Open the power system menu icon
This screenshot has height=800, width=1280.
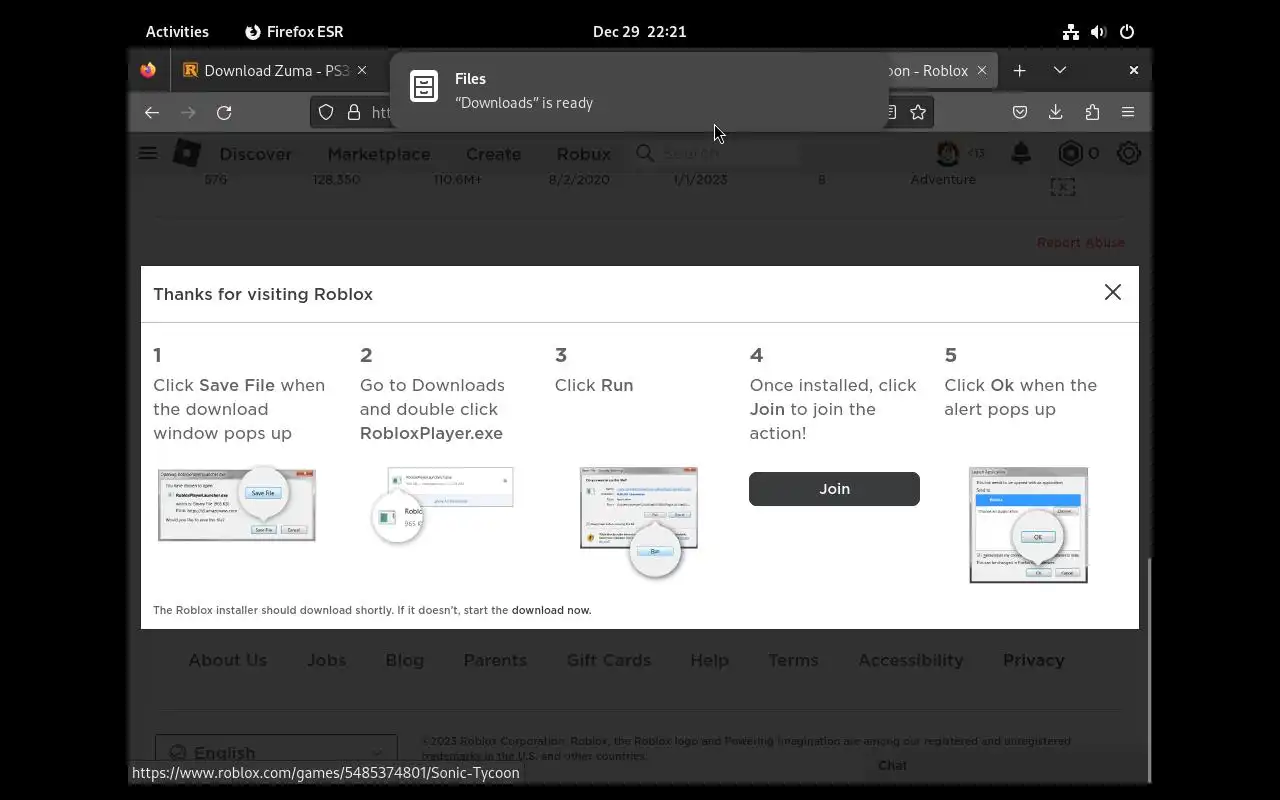point(1127,31)
